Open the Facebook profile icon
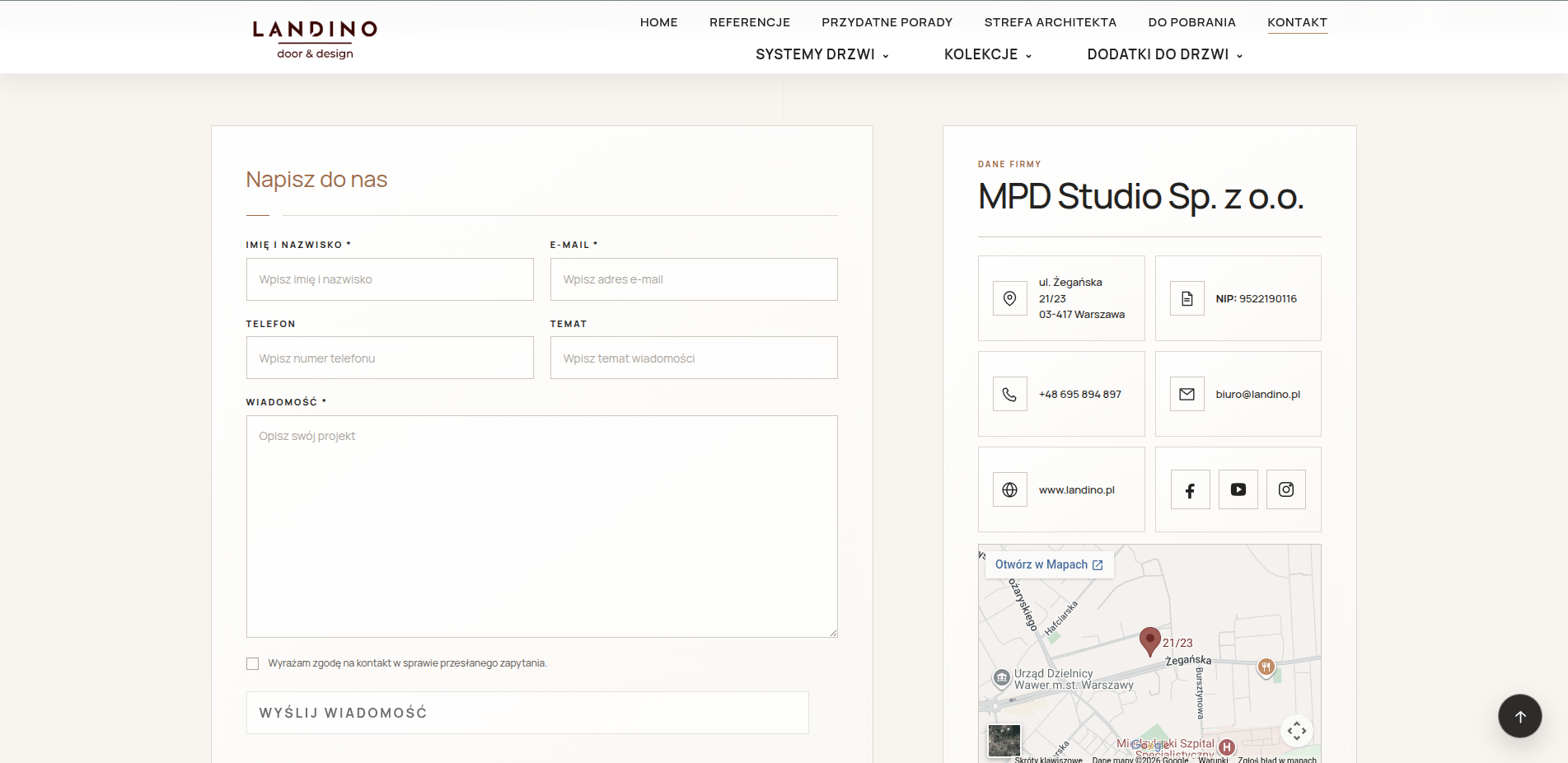This screenshot has width=1568, height=763. [1191, 489]
